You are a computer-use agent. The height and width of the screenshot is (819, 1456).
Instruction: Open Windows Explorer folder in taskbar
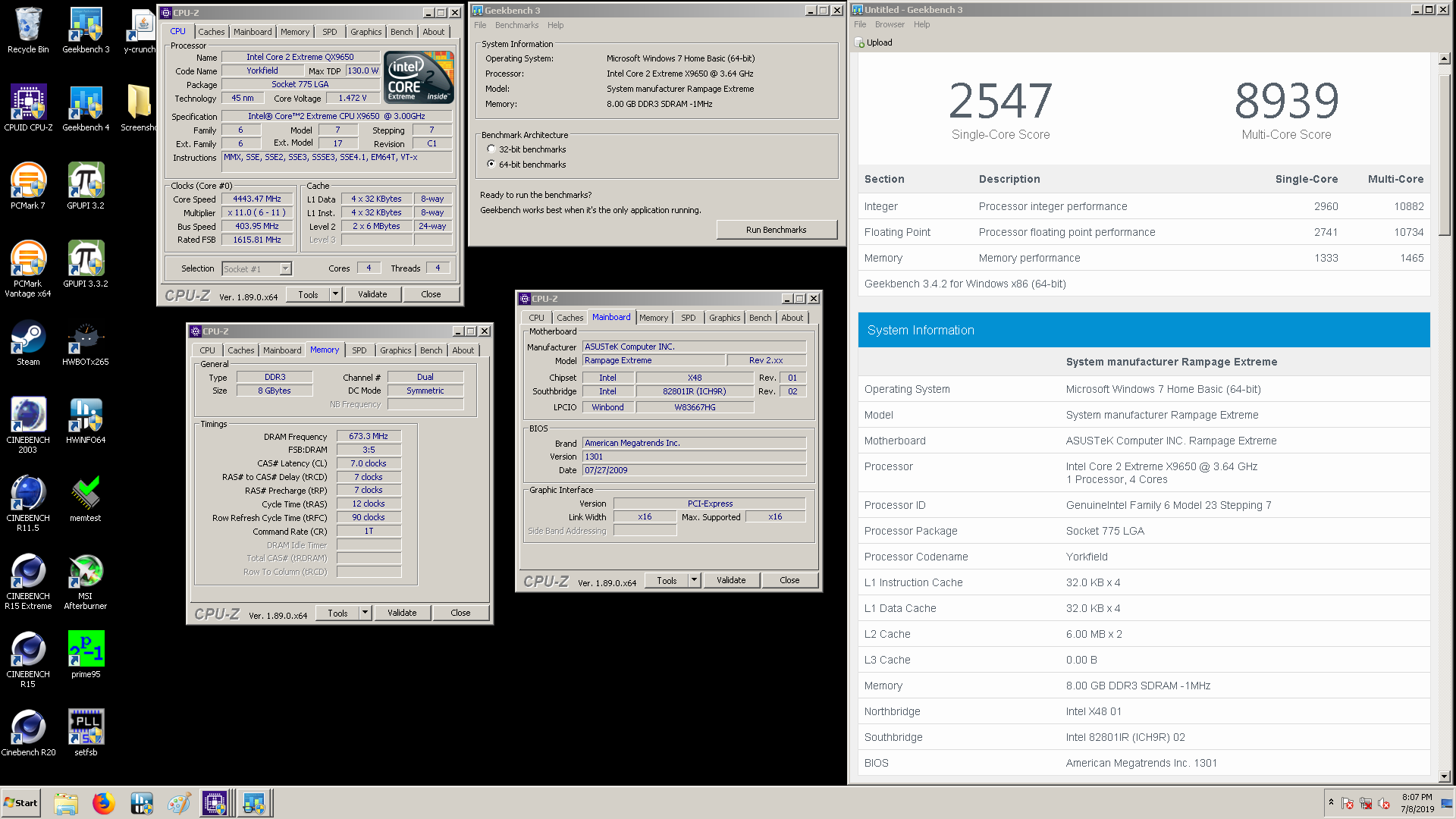click(x=66, y=803)
